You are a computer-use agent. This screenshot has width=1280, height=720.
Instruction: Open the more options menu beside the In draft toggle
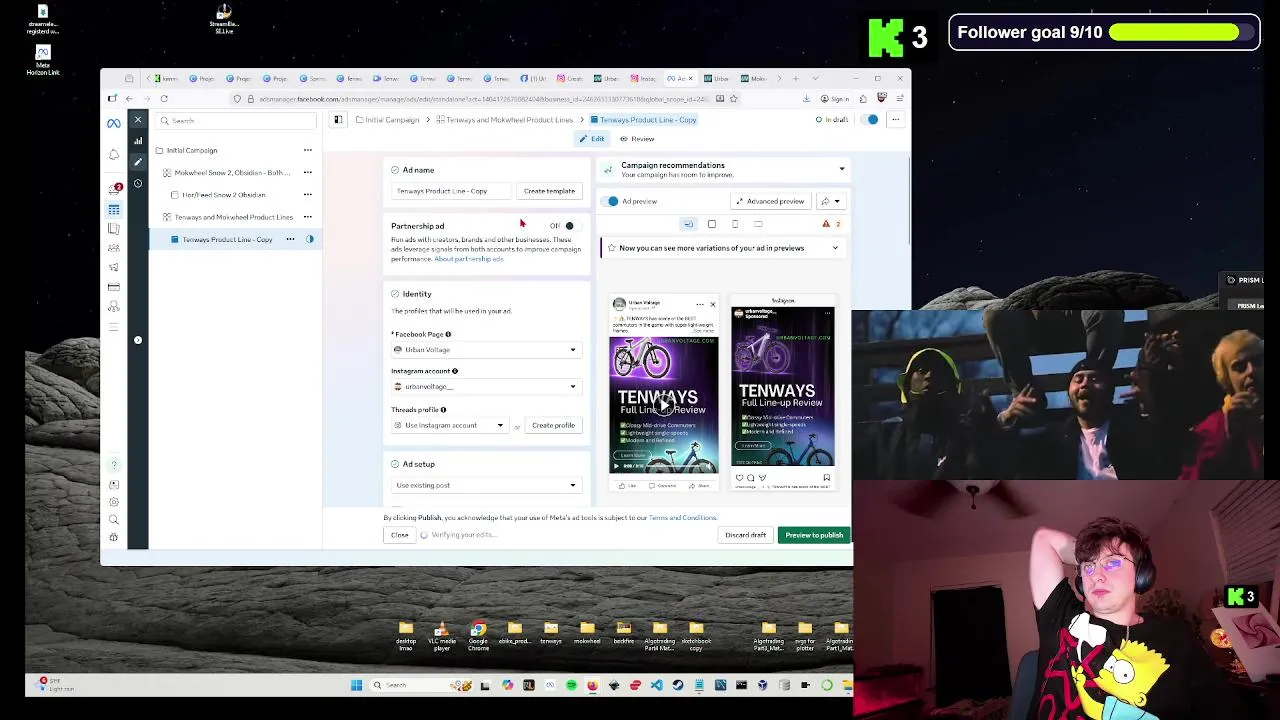coord(895,120)
